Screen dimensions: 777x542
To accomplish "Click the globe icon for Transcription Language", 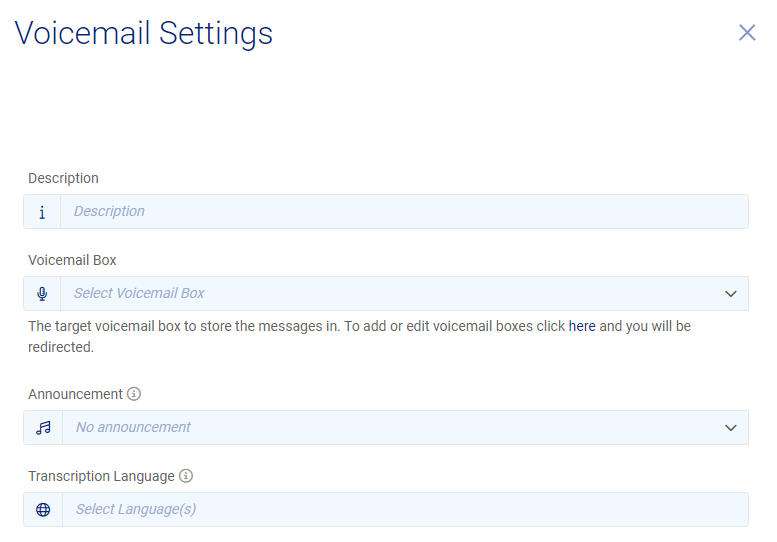I will [x=43, y=510].
